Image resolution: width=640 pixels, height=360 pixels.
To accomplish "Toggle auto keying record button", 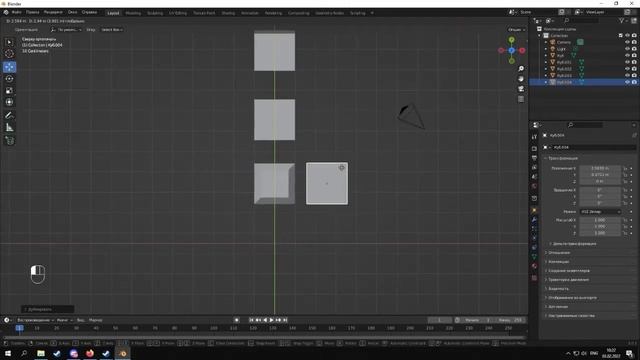I will coord(236,320).
